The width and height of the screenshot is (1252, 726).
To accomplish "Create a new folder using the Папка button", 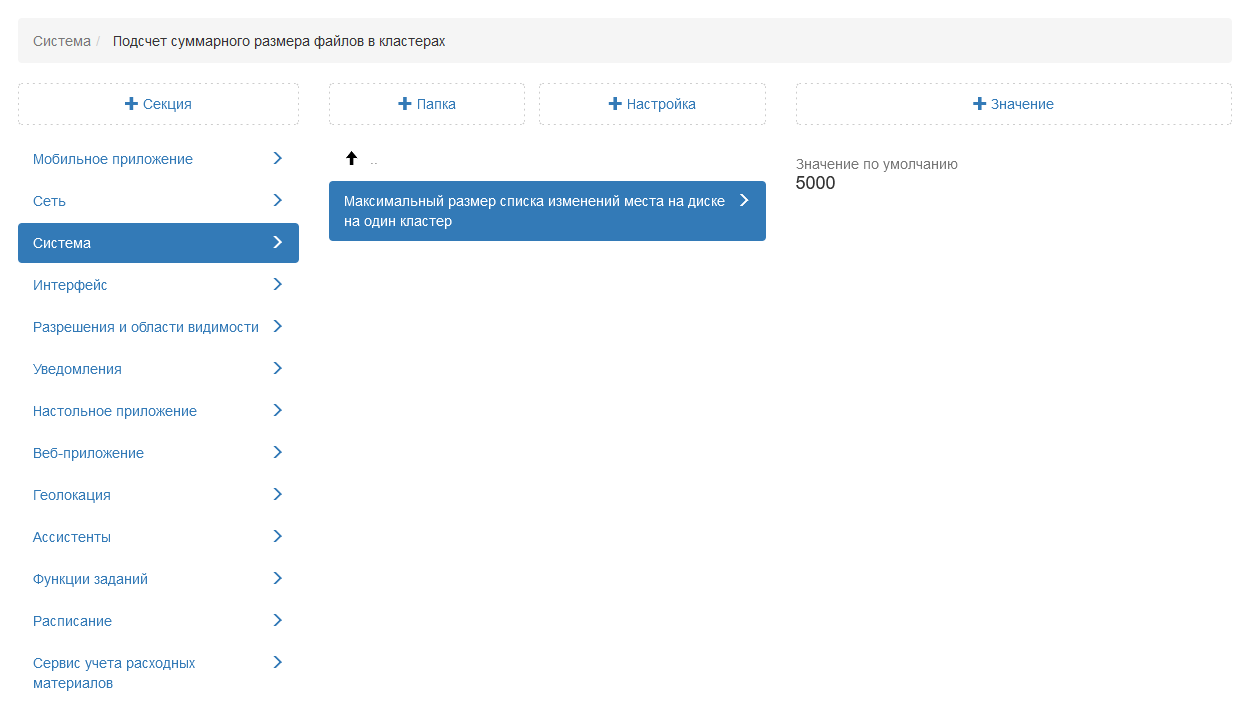I will pyautogui.click(x=427, y=104).
